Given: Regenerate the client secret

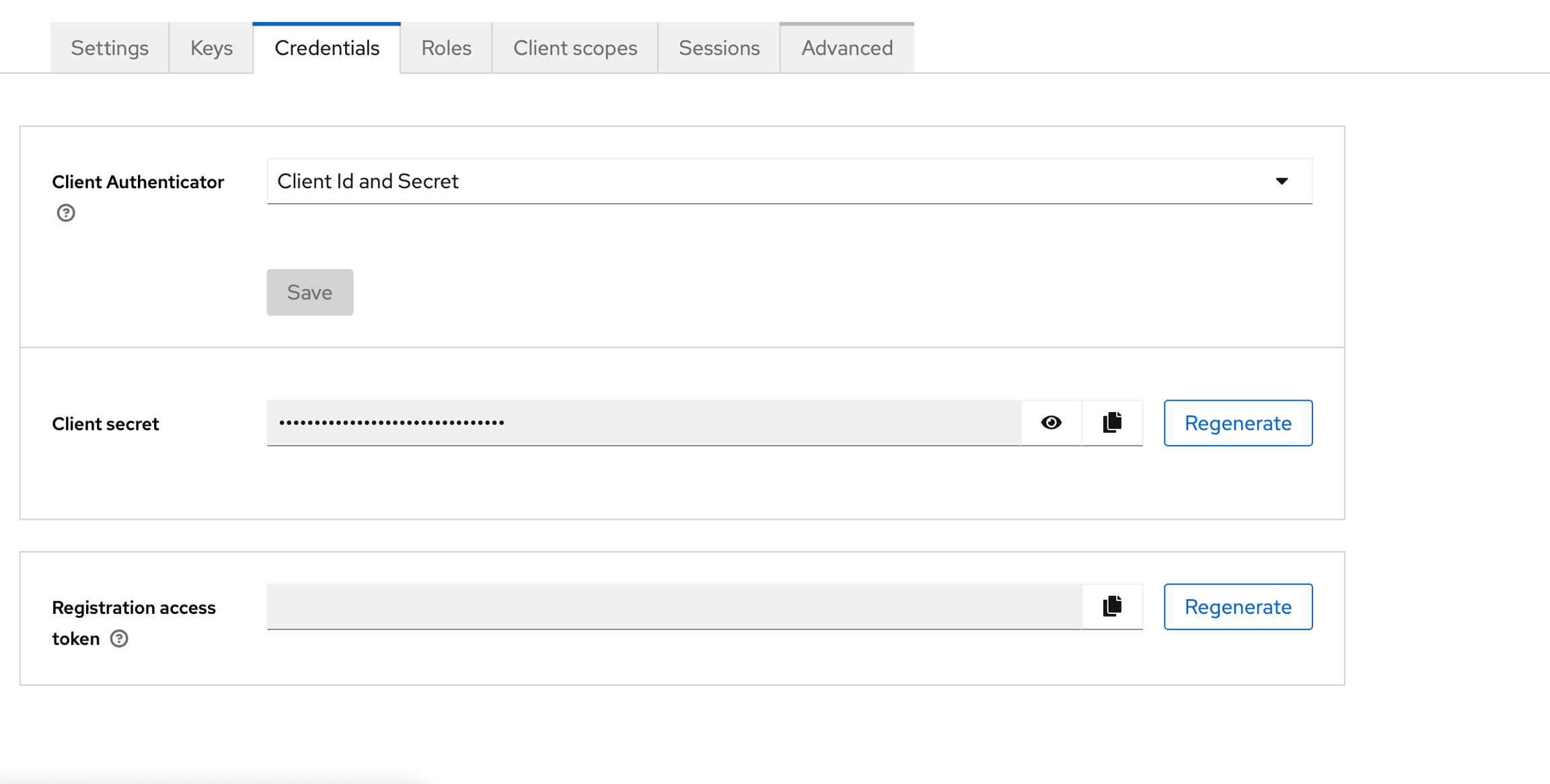Looking at the screenshot, I should click(x=1238, y=423).
